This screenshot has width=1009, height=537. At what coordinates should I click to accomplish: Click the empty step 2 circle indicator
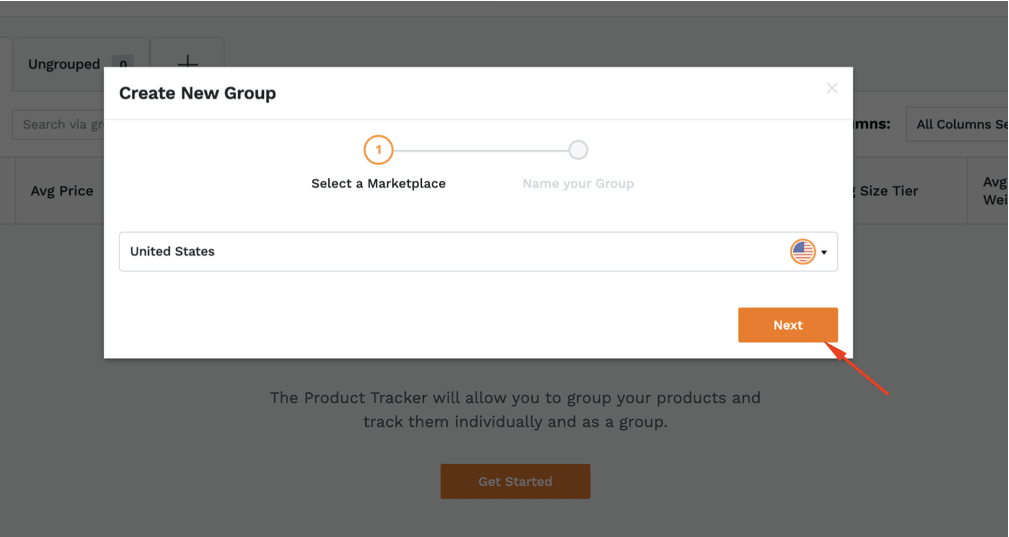click(578, 150)
